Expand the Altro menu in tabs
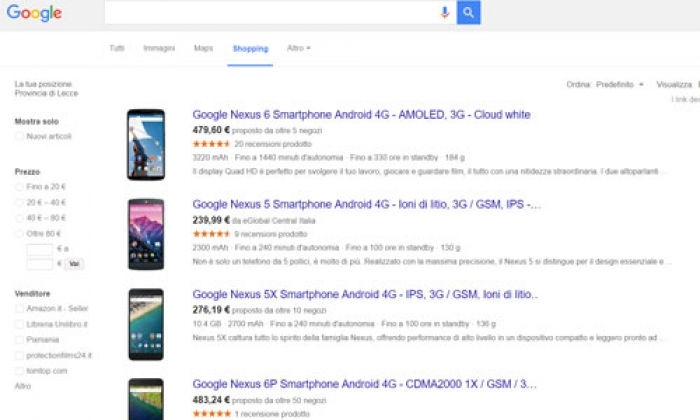This screenshot has height=420, width=700. click(299, 48)
